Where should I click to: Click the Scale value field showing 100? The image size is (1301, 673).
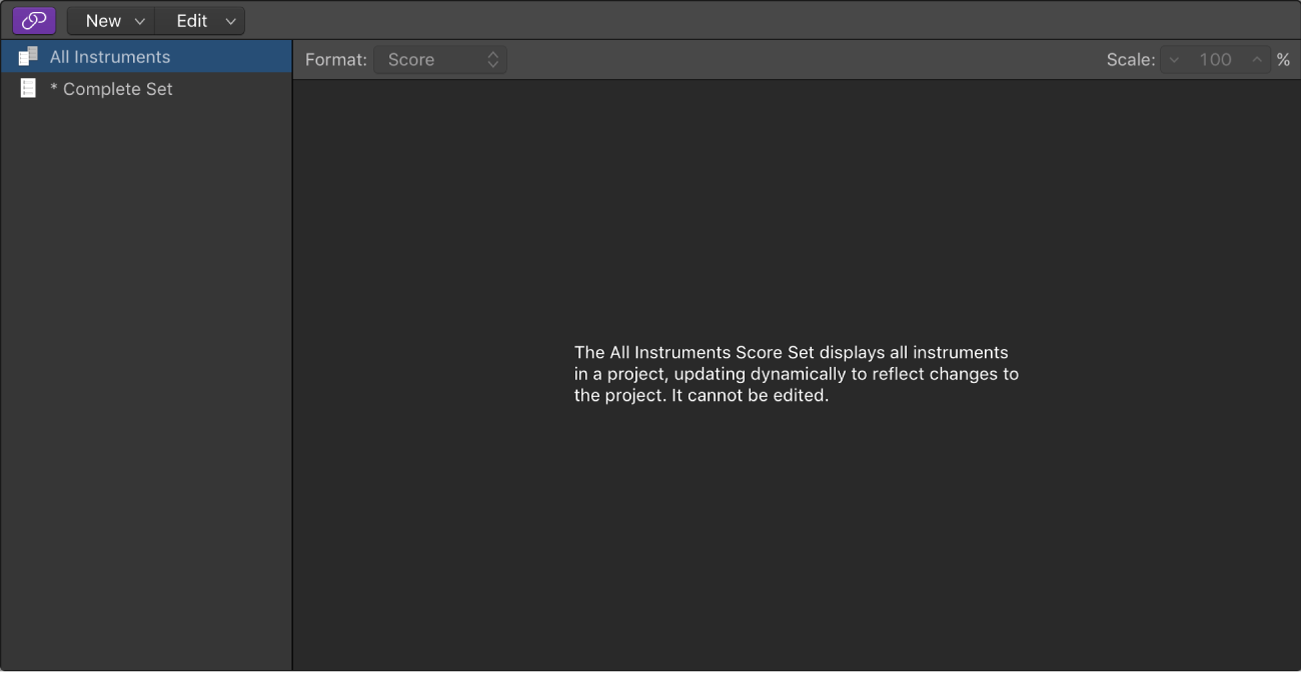(1215, 60)
